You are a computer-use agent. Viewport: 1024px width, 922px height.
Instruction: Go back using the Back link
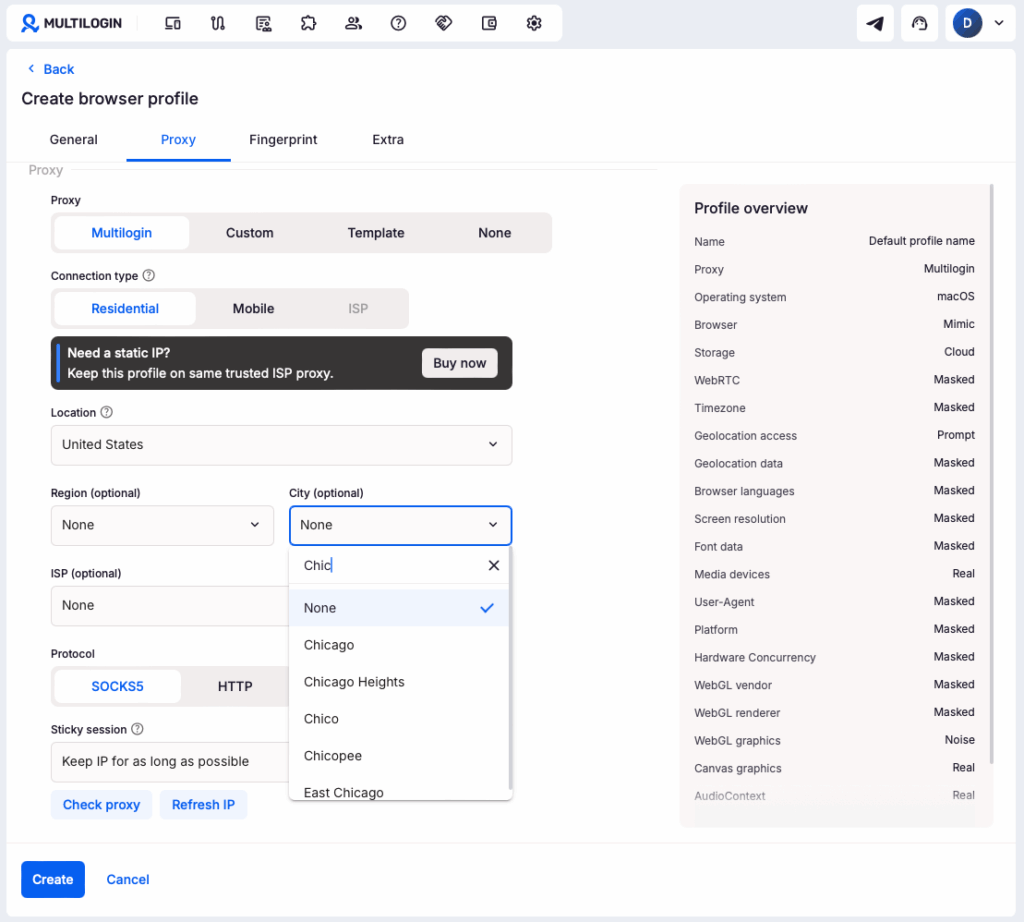point(51,69)
